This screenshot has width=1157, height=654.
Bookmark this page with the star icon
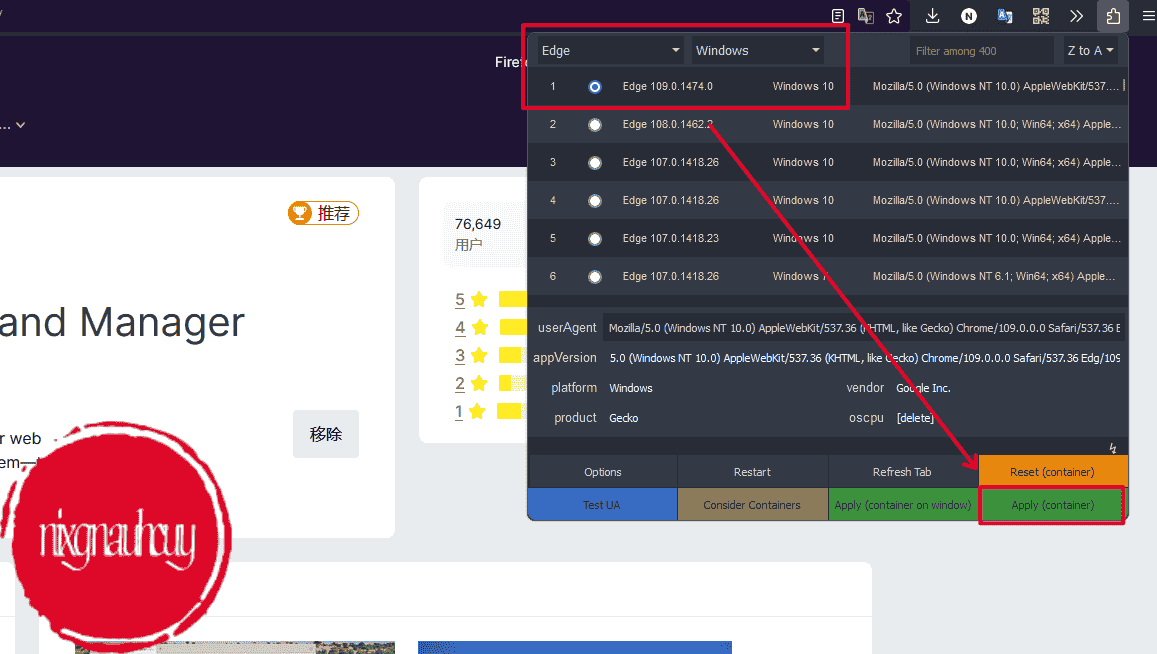pyautogui.click(x=894, y=16)
